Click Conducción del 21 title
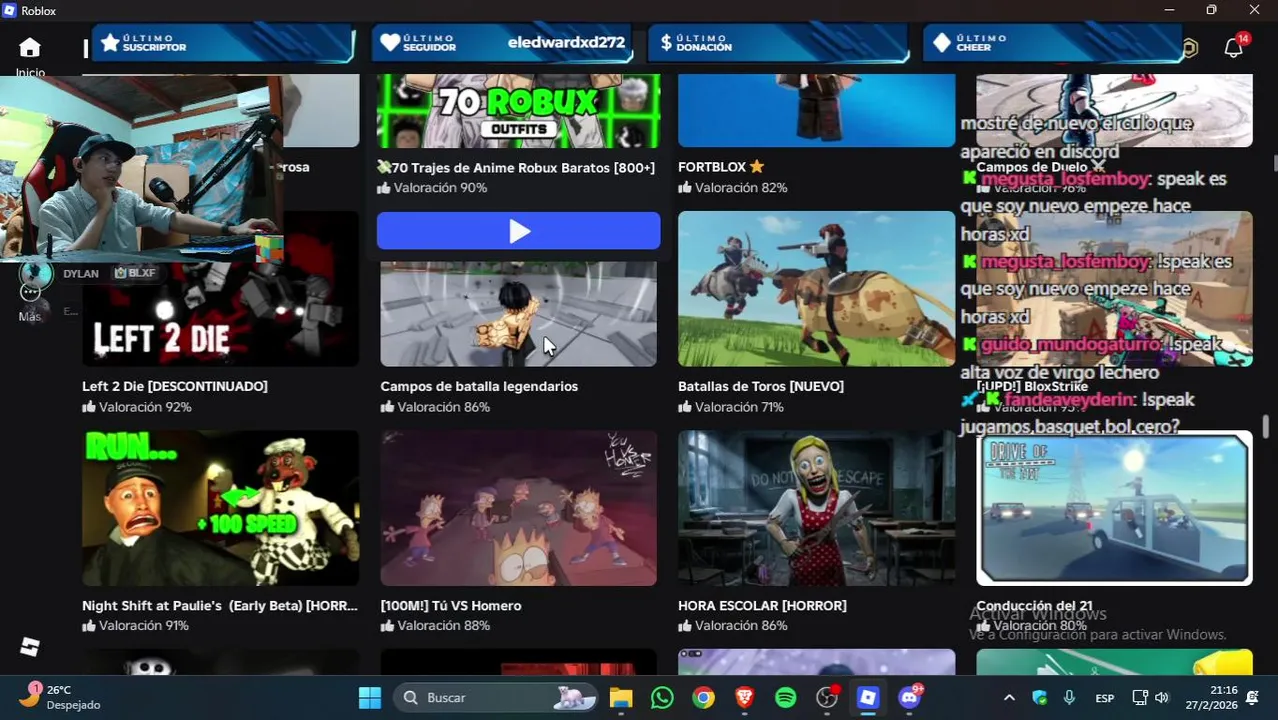Screen dimensions: 1278x720 [1034, 606]
